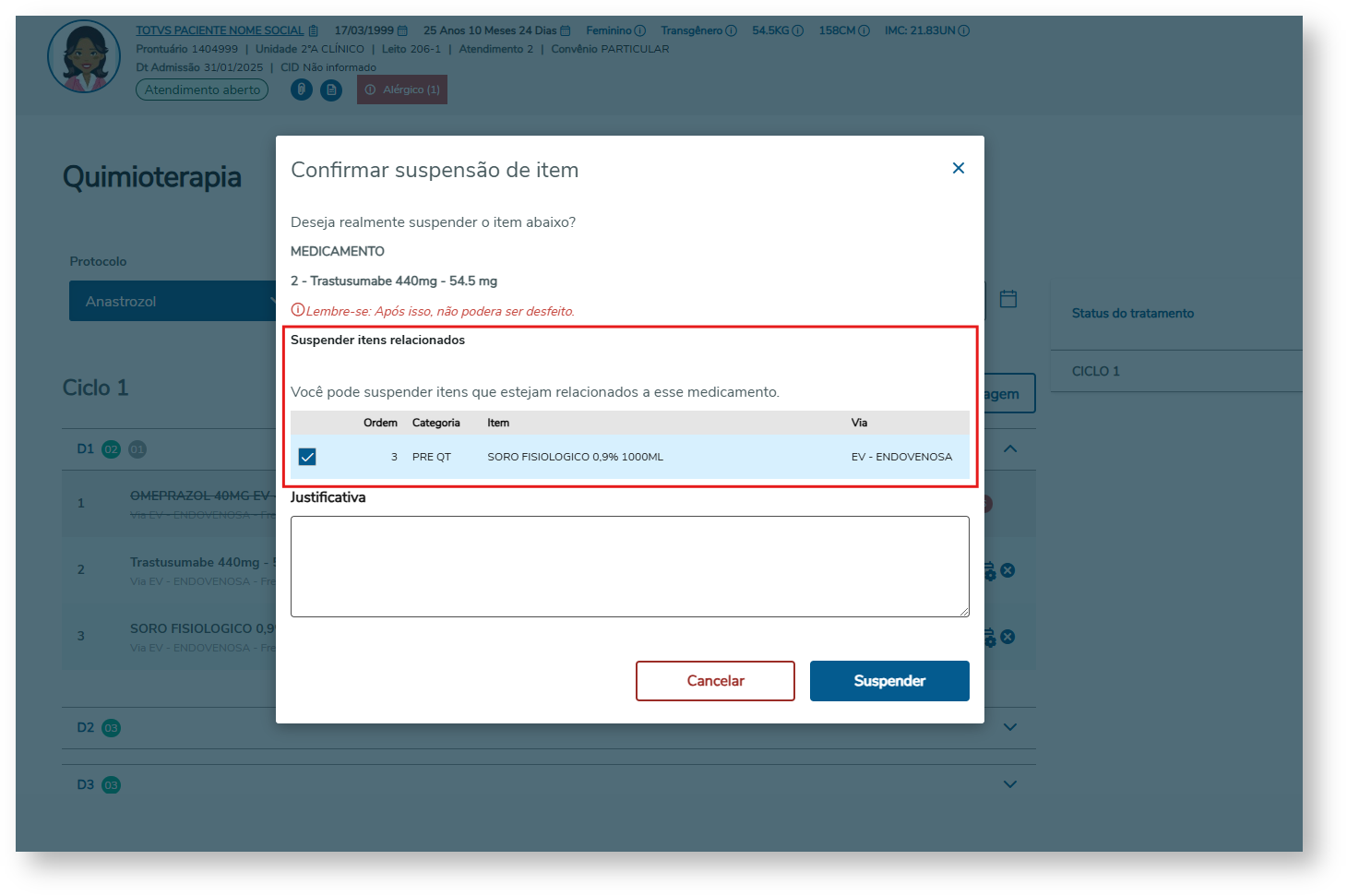This screenshot has height=896, width=1347.
Task: Click the 03 badge next to D2
Action: click(x=111, y=728)
